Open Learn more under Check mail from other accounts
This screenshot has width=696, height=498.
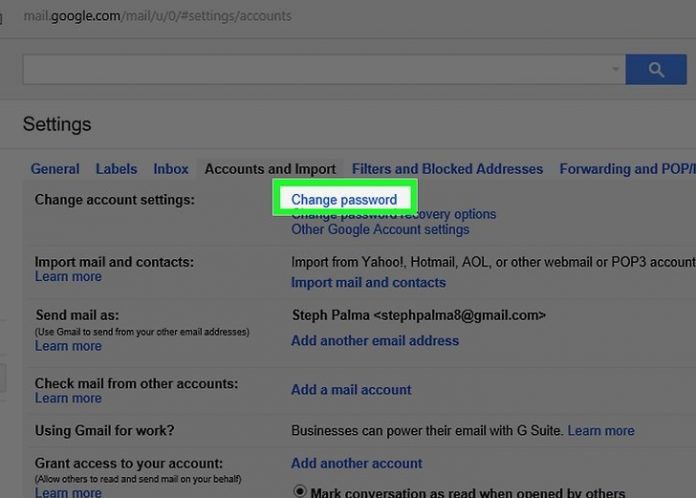[x=68, y=398]
